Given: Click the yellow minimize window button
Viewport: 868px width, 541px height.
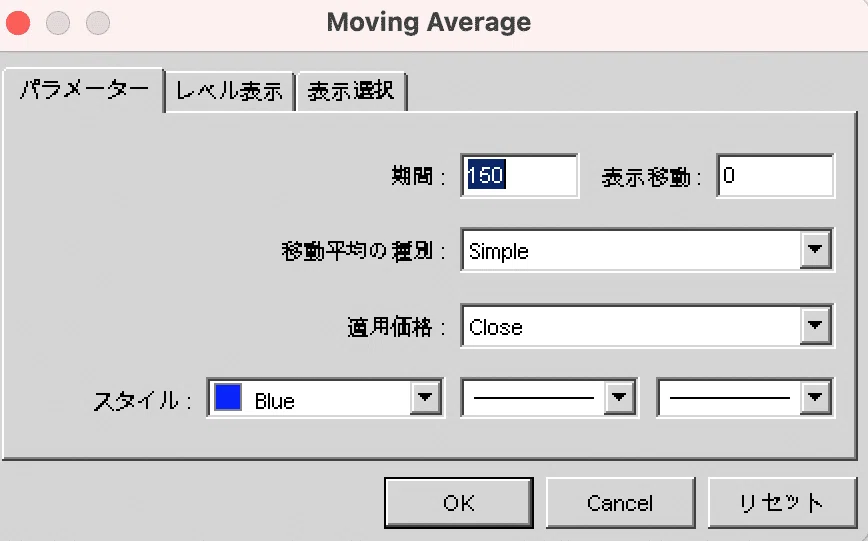Looking at the screenshot, I should pos(58,22).
